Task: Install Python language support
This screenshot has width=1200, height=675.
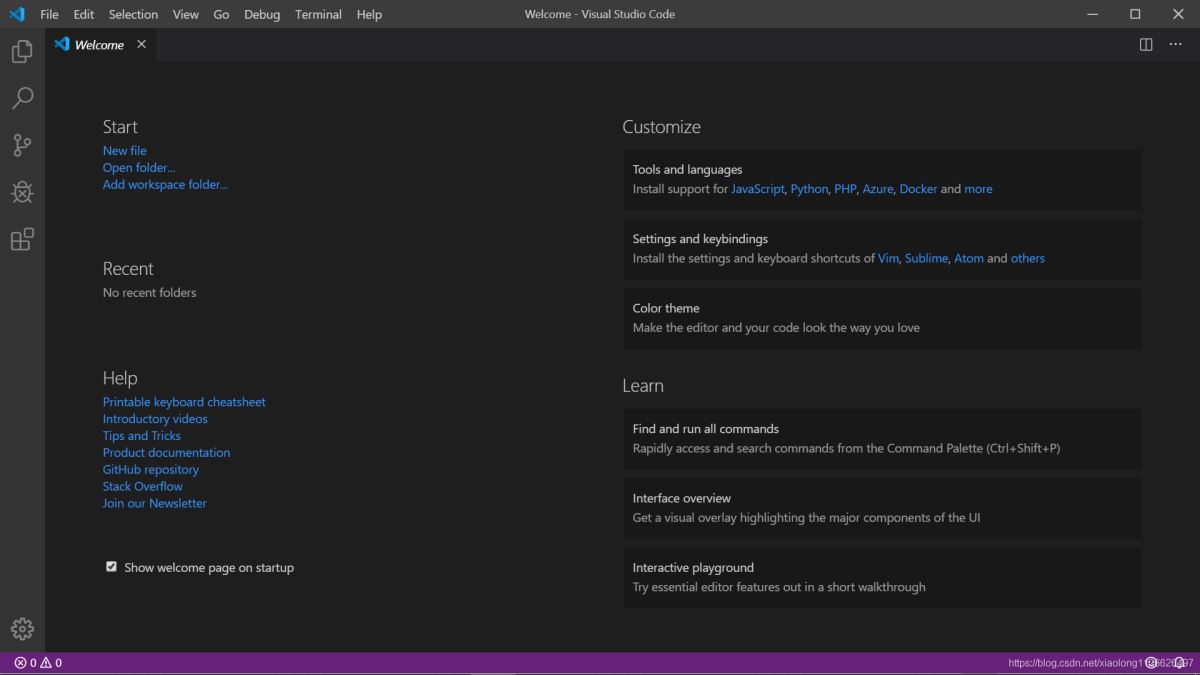Action: [808, 188]
